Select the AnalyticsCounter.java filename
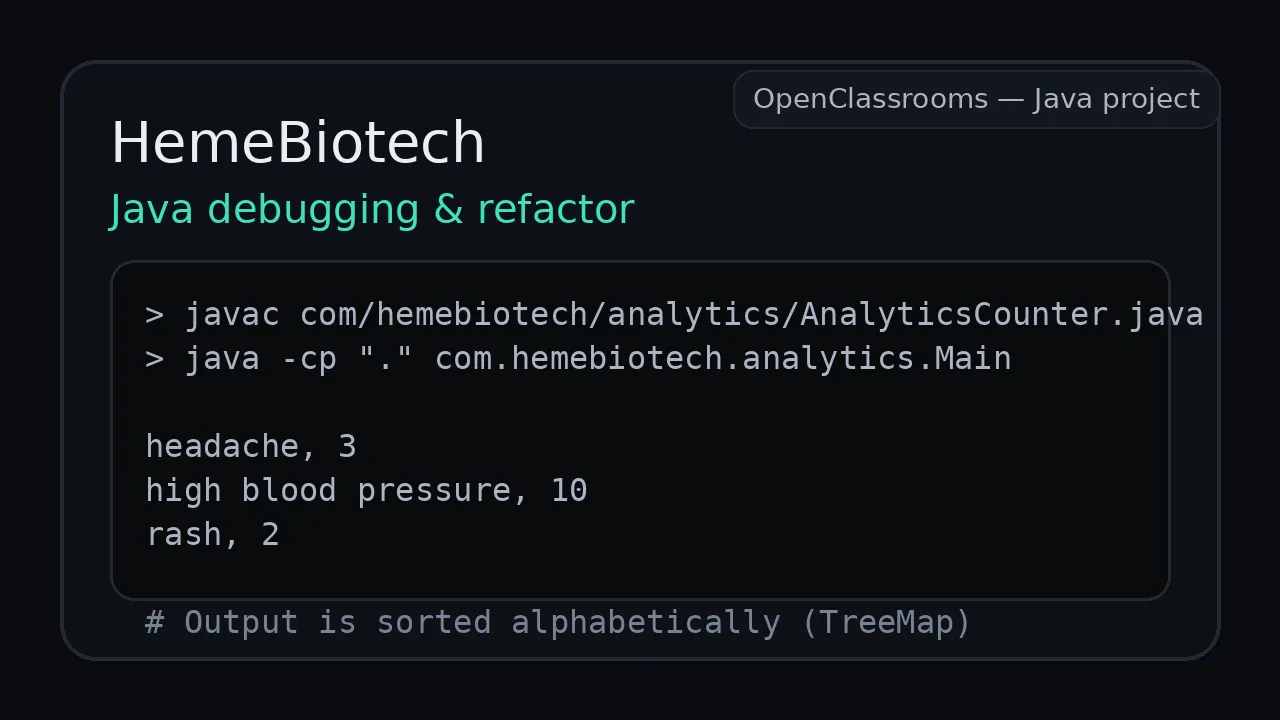This screenshot has width=1280, height=720. click(x=1001, y=315)
